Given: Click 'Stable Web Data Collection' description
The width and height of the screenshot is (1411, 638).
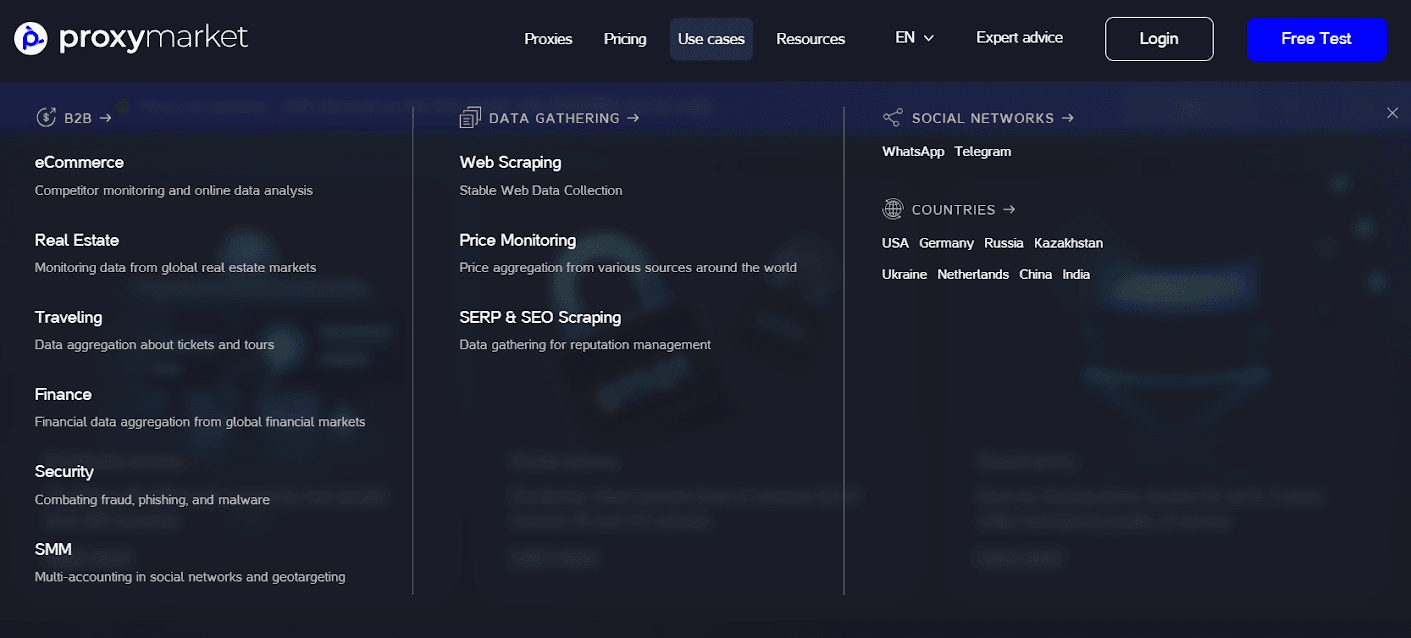Looking at the screenshot, I should 541,190.
